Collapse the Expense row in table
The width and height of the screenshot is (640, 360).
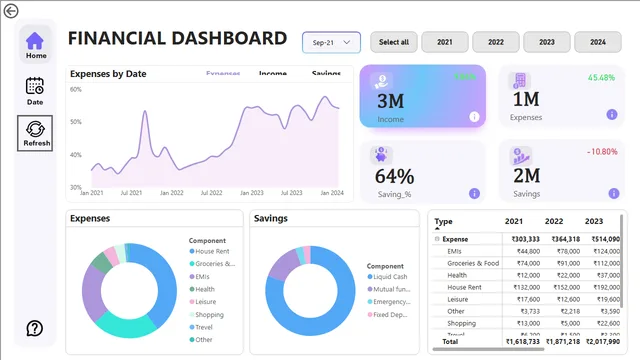click(437, 239)
